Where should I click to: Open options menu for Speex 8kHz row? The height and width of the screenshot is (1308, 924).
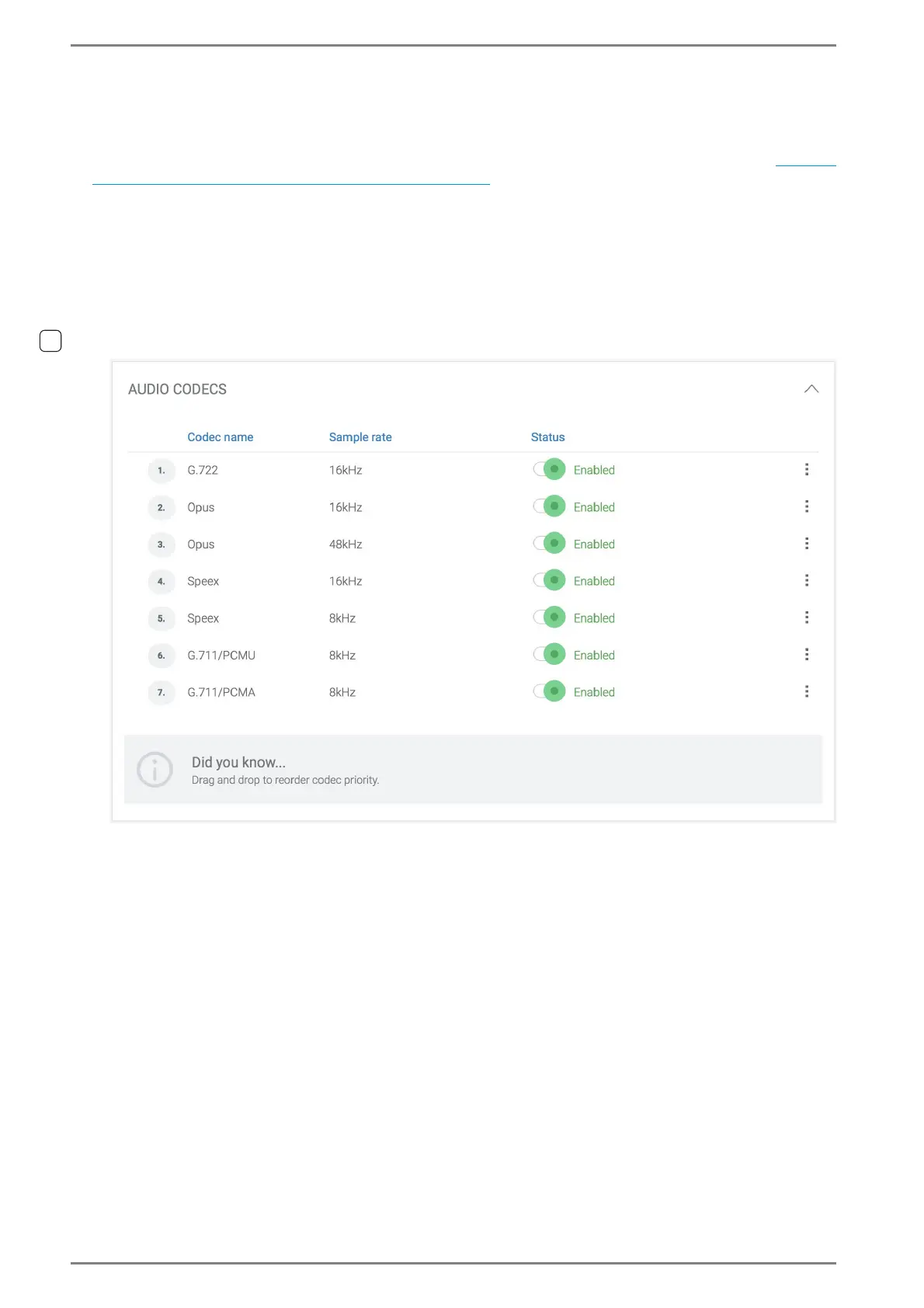pyautogui.click(x=807, y=617)
